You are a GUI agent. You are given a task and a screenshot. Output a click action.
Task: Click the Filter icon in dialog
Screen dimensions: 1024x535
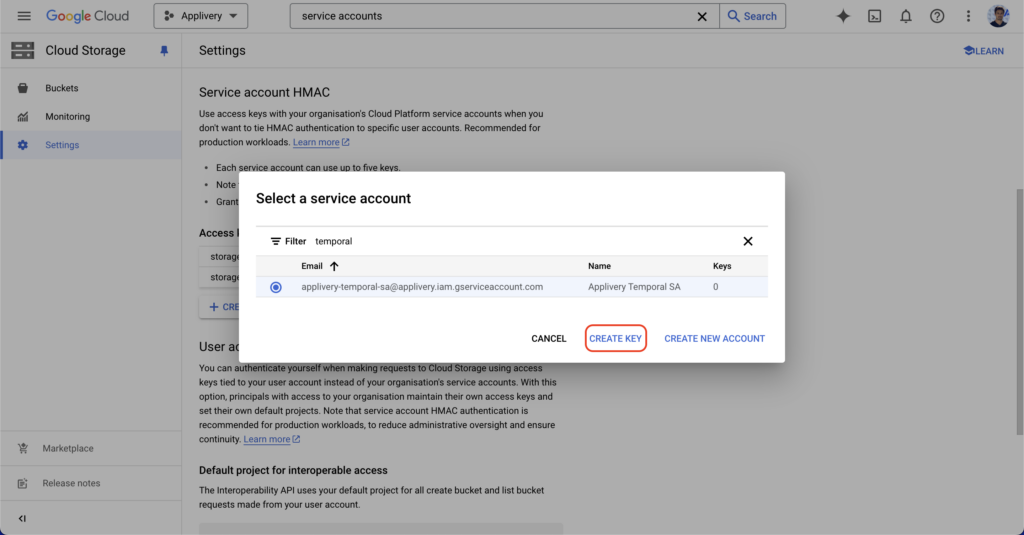click(276, 242)
